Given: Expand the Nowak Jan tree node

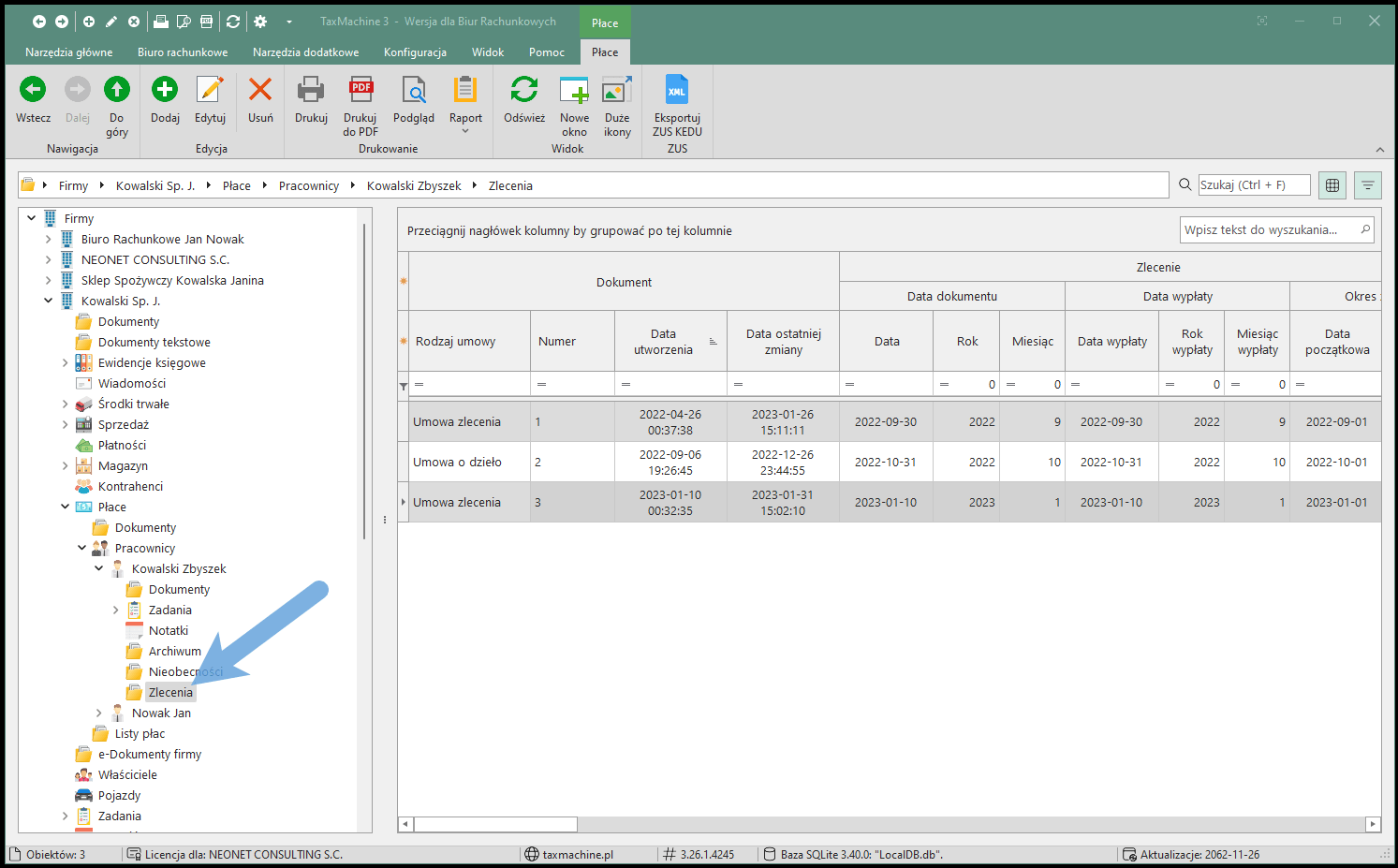Looking at the screenshot, I should point(99,714).
